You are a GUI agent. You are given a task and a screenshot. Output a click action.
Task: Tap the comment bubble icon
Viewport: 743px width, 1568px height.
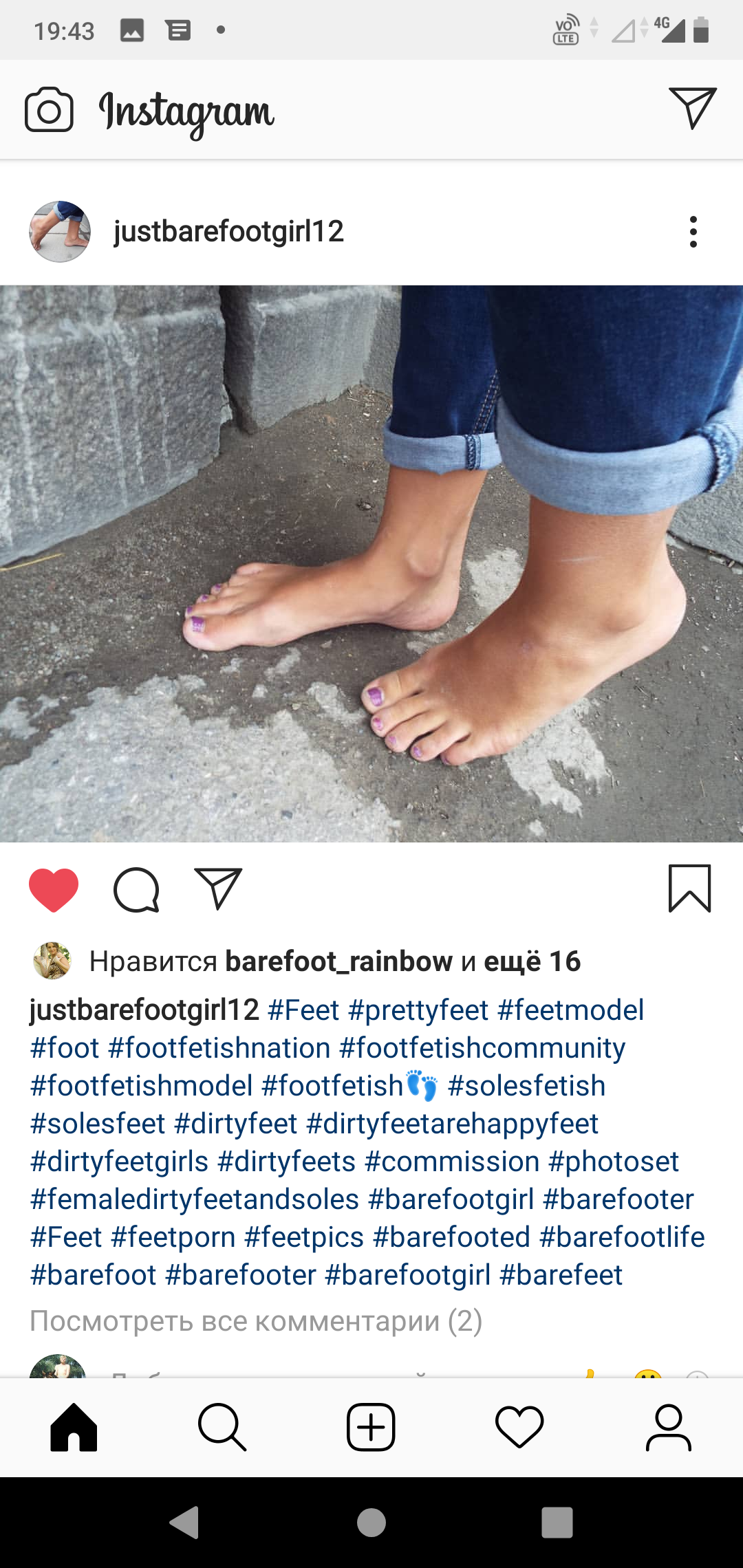pyautogui.click(x=136, y=890)
